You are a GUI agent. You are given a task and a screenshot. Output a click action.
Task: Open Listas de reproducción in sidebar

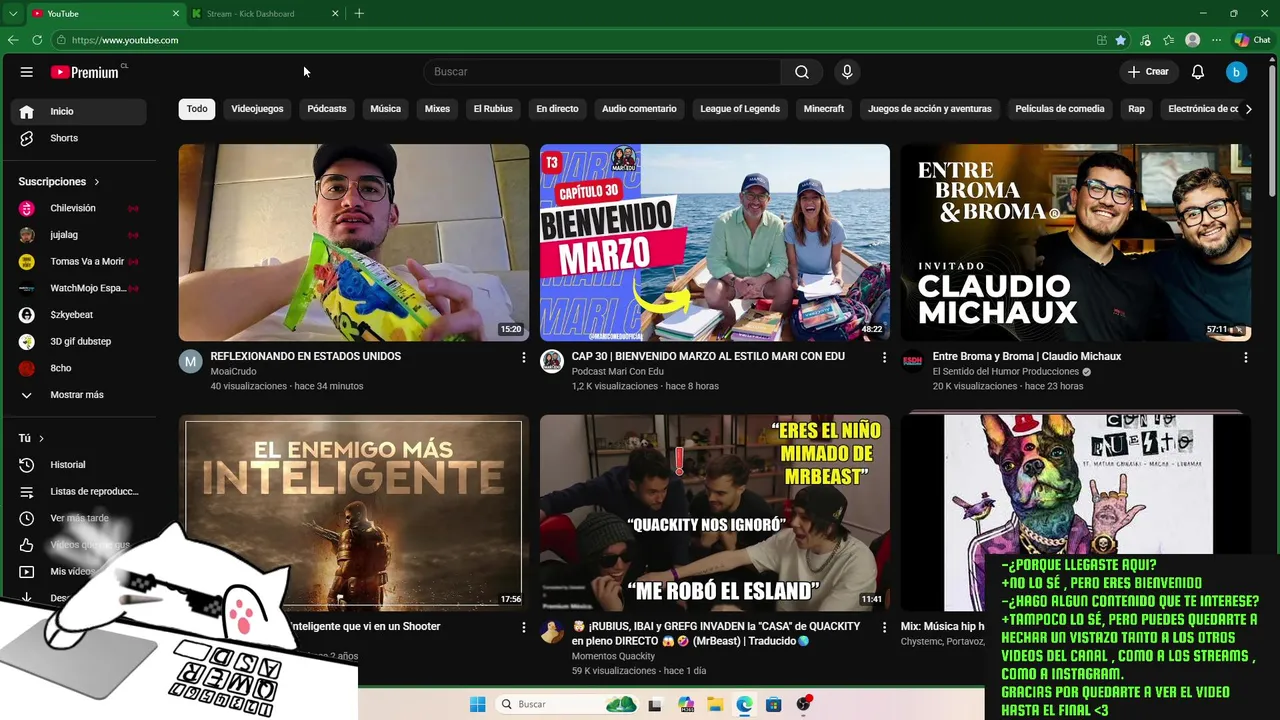click(78, 492)
